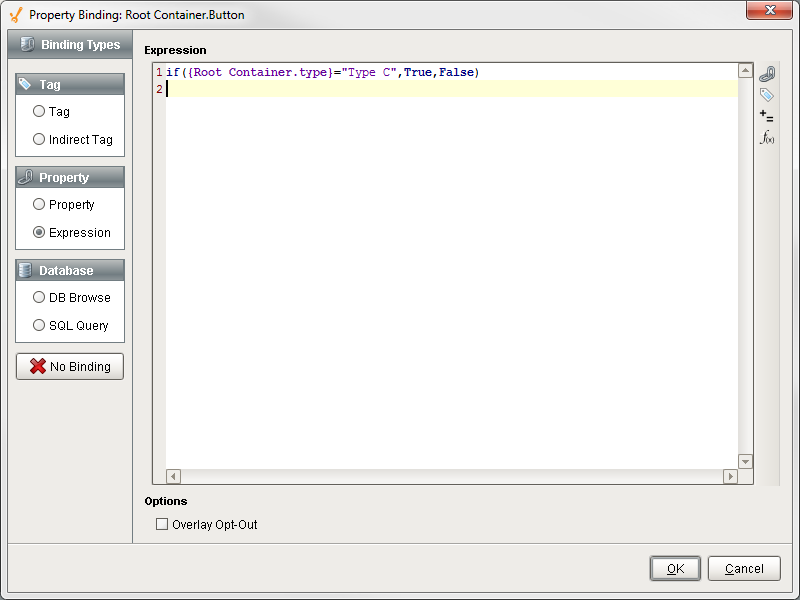Screen dimensions: 800x600
Task: Select the Property binding option
Action: [38, 204]
